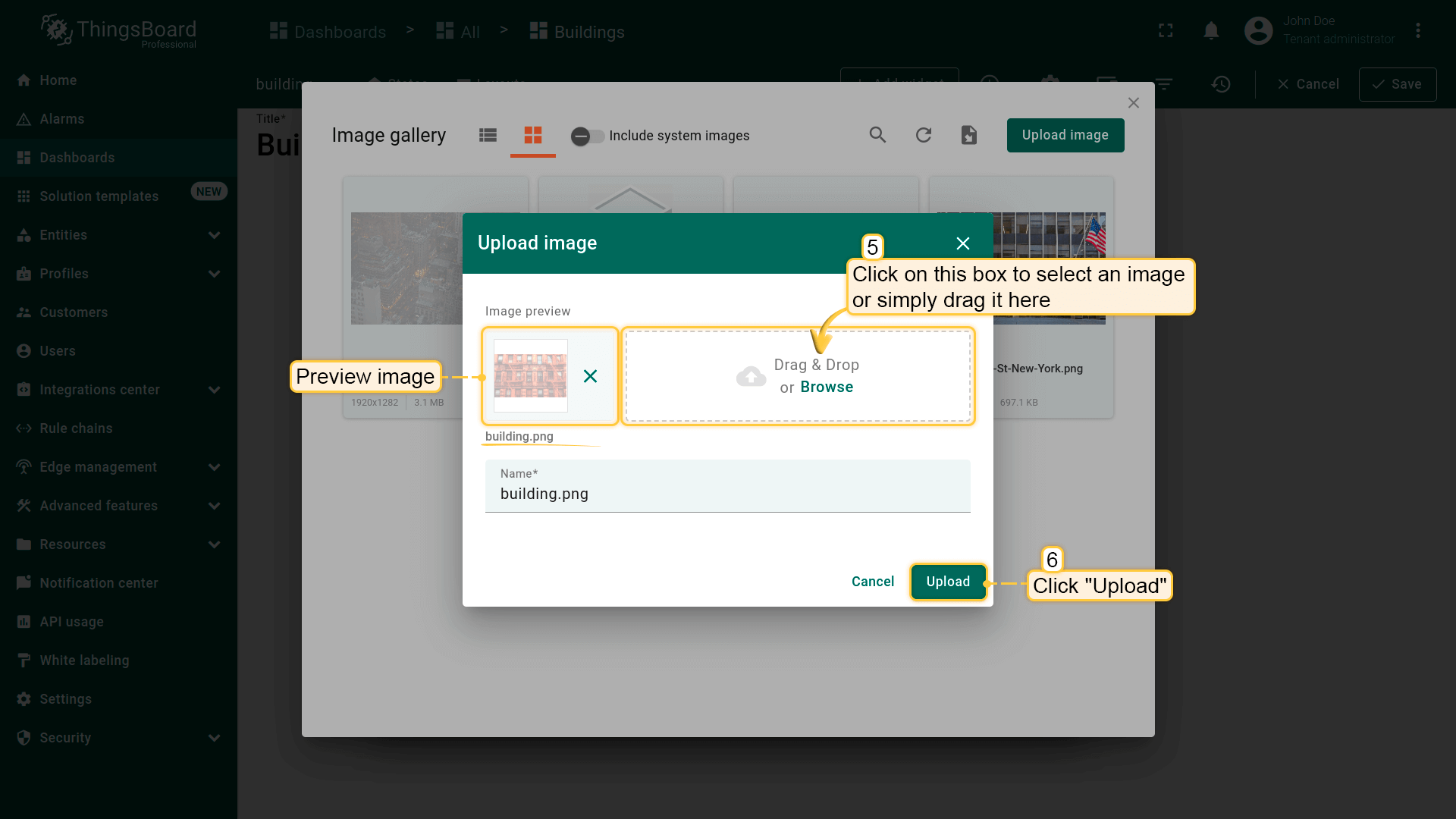Click the Name input field

click(727, 494)
